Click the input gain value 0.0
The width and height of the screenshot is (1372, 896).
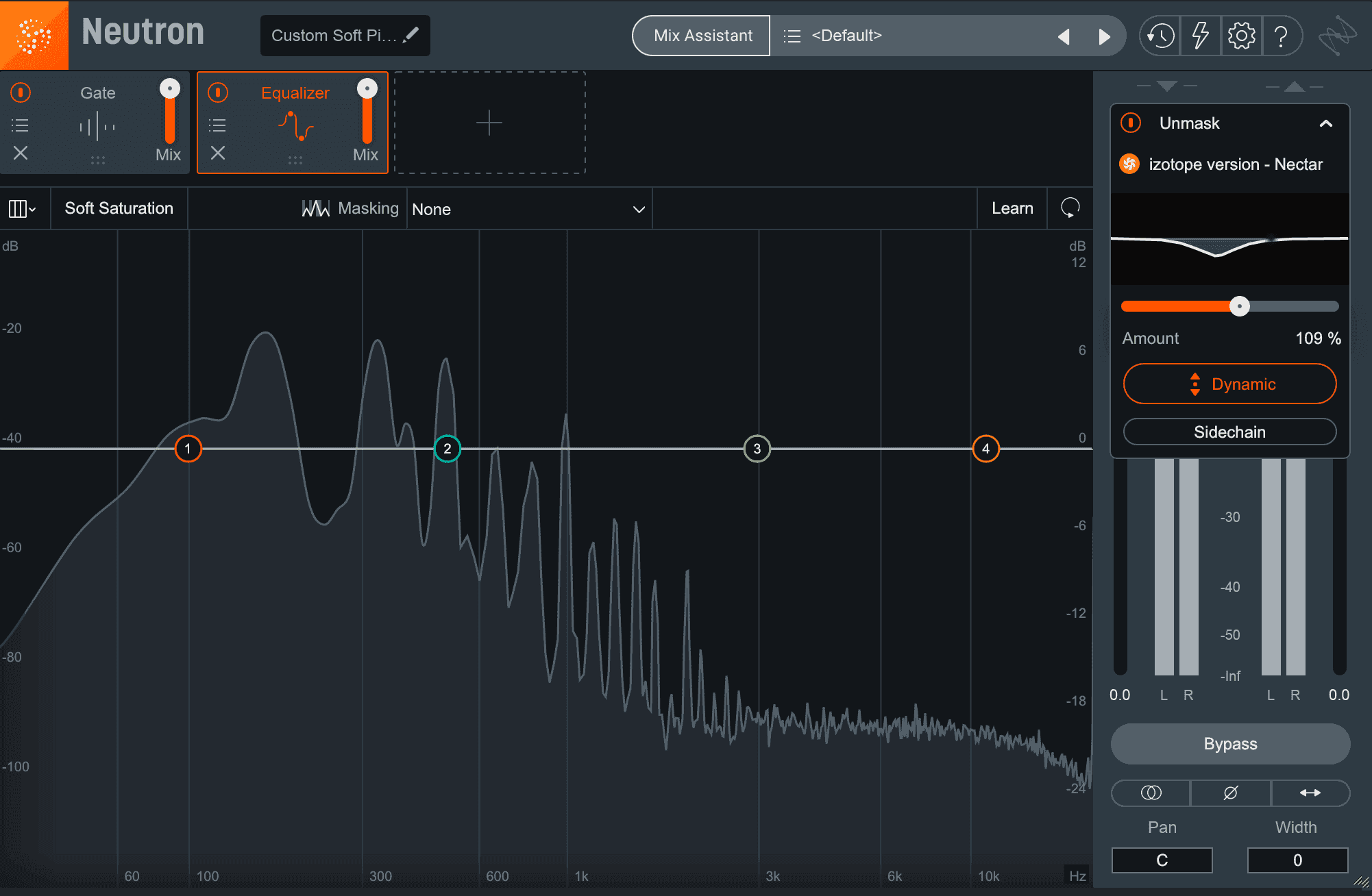1120,695
